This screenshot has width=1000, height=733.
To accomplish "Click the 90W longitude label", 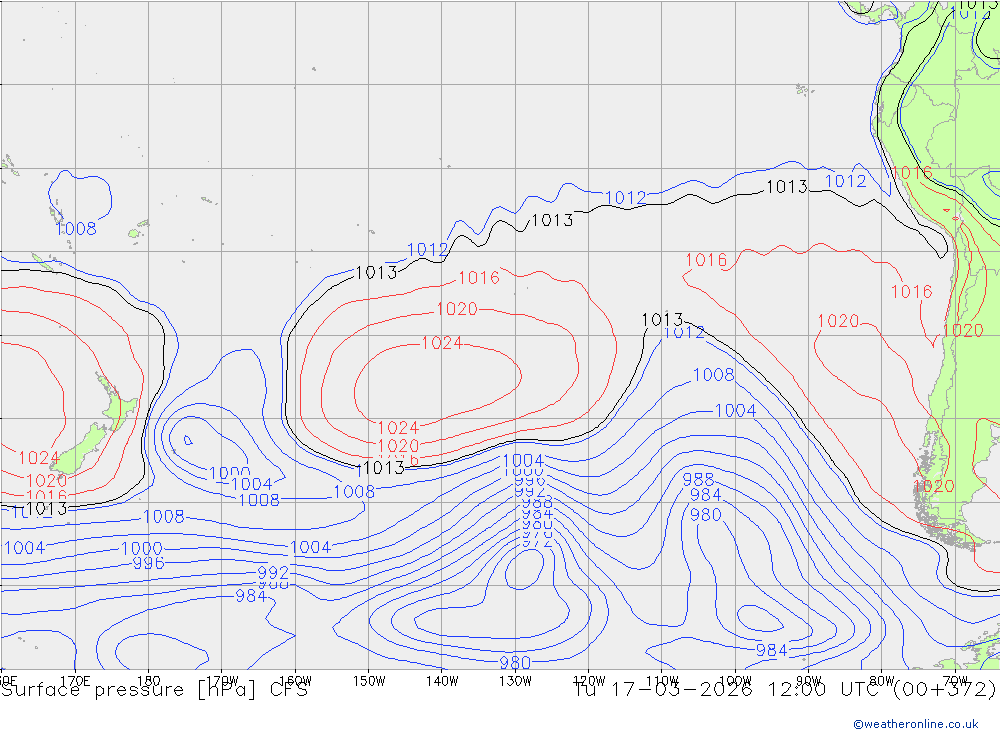I will point(809,681).
